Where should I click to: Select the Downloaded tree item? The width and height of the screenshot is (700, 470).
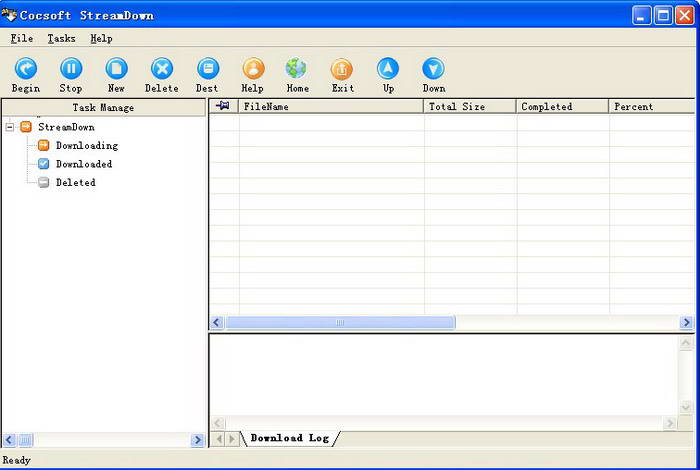(83, 164)
